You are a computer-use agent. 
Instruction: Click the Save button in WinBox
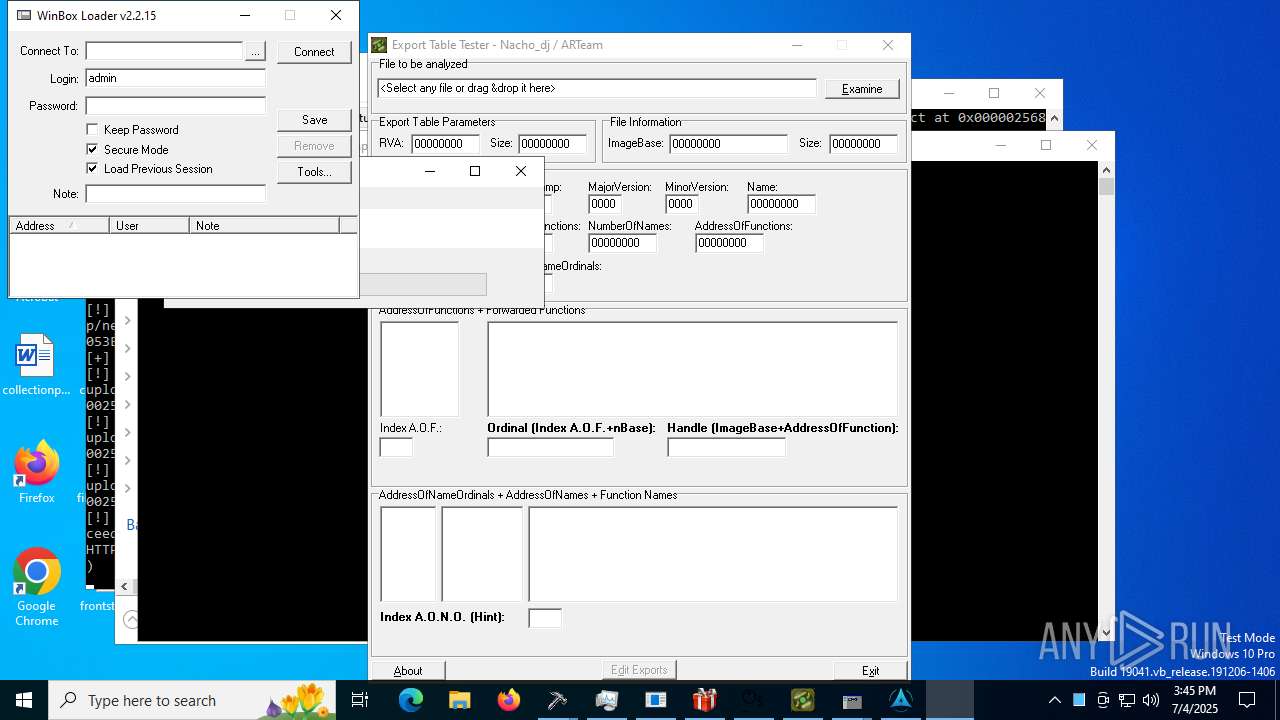point(314,120)
